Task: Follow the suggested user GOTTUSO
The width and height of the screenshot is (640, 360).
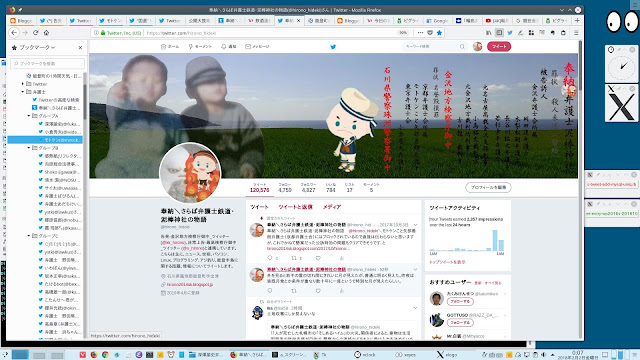Action: click(460, 322)
